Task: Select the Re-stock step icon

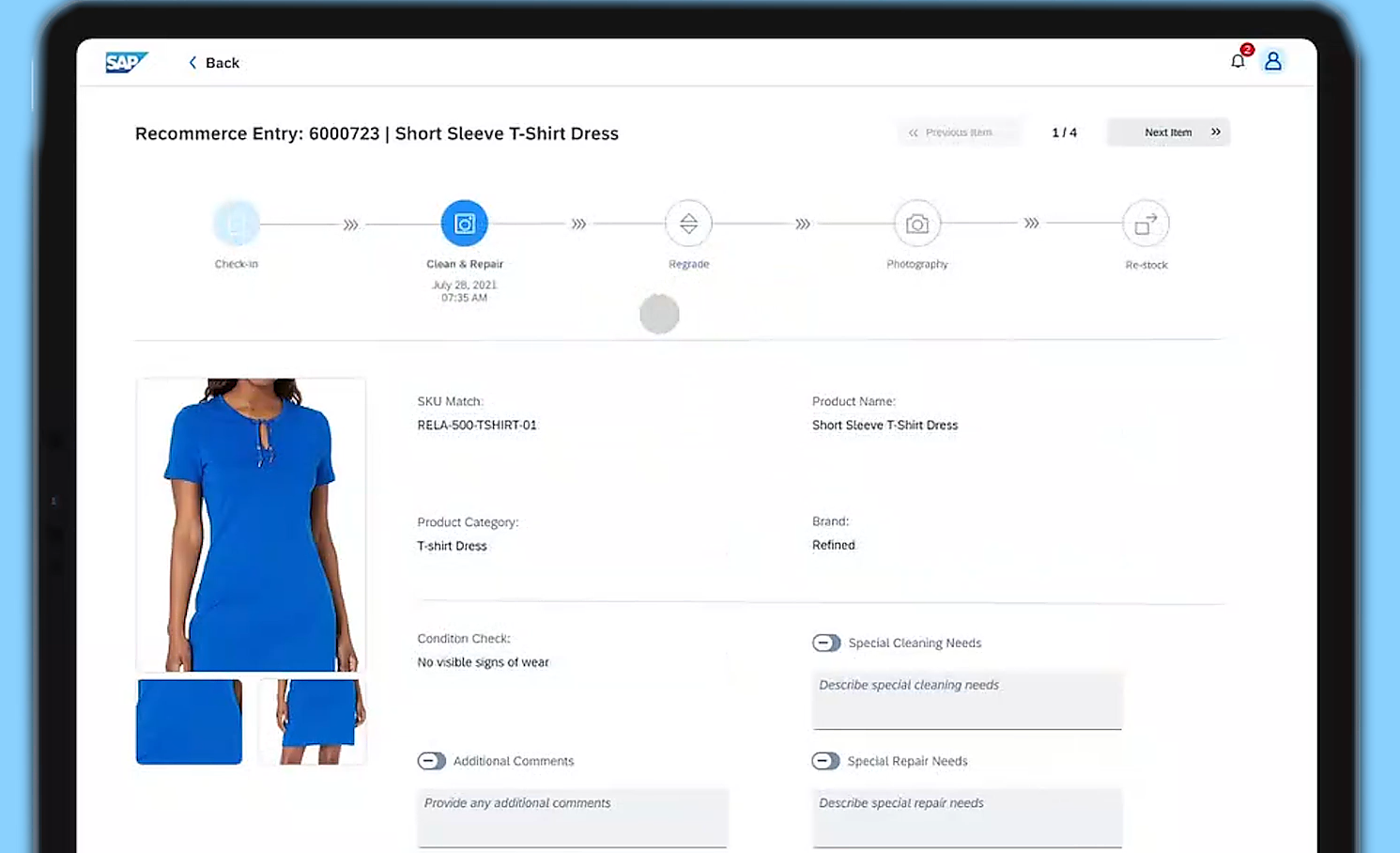Action: [x=1146, y=225]
